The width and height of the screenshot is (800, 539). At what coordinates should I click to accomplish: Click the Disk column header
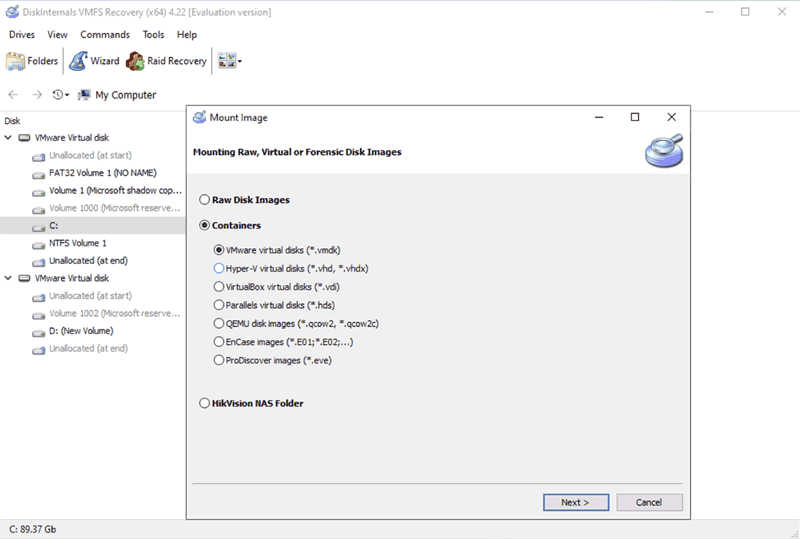12,121
